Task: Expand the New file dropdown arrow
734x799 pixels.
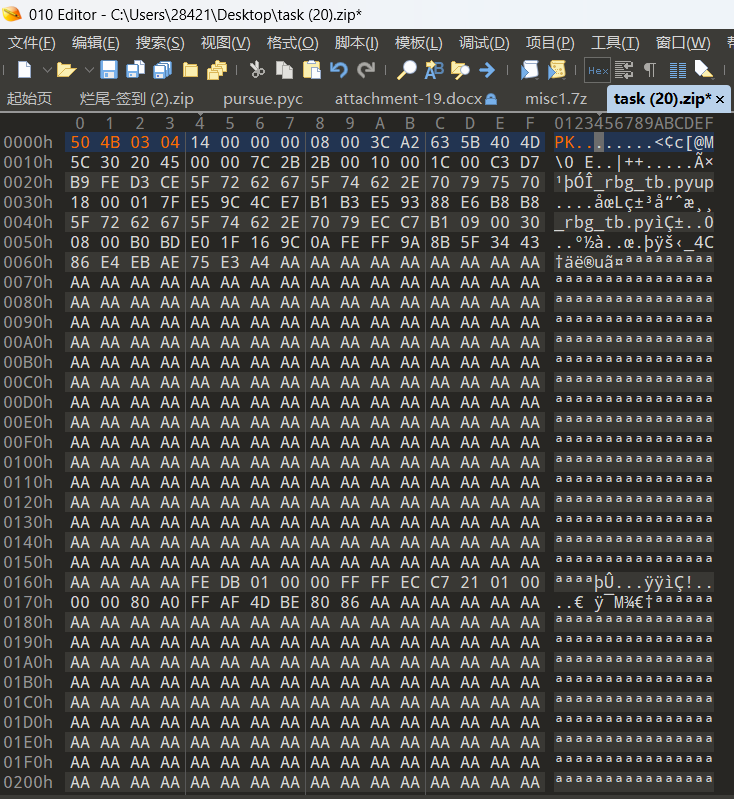Action: coord(47,70)
